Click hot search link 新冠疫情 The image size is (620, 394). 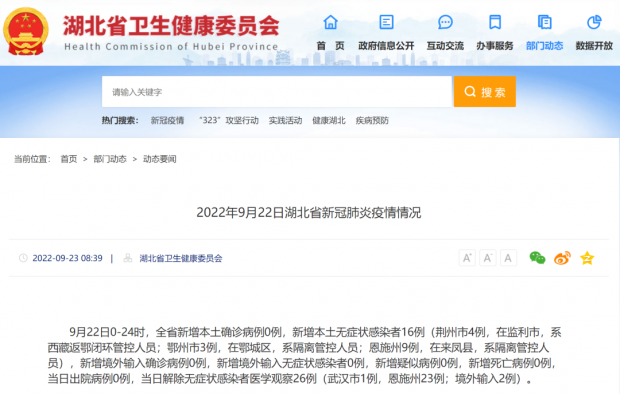click(x=167, y=120)
